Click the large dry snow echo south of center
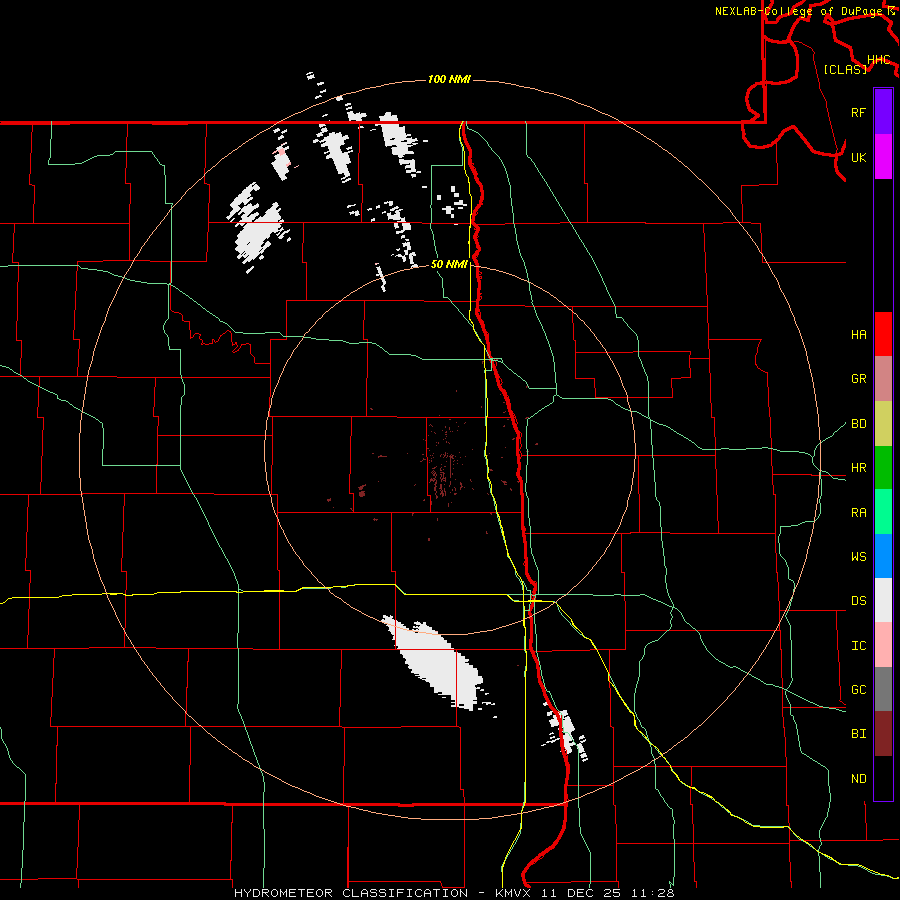The image size is (900, 900). [436, 663]
